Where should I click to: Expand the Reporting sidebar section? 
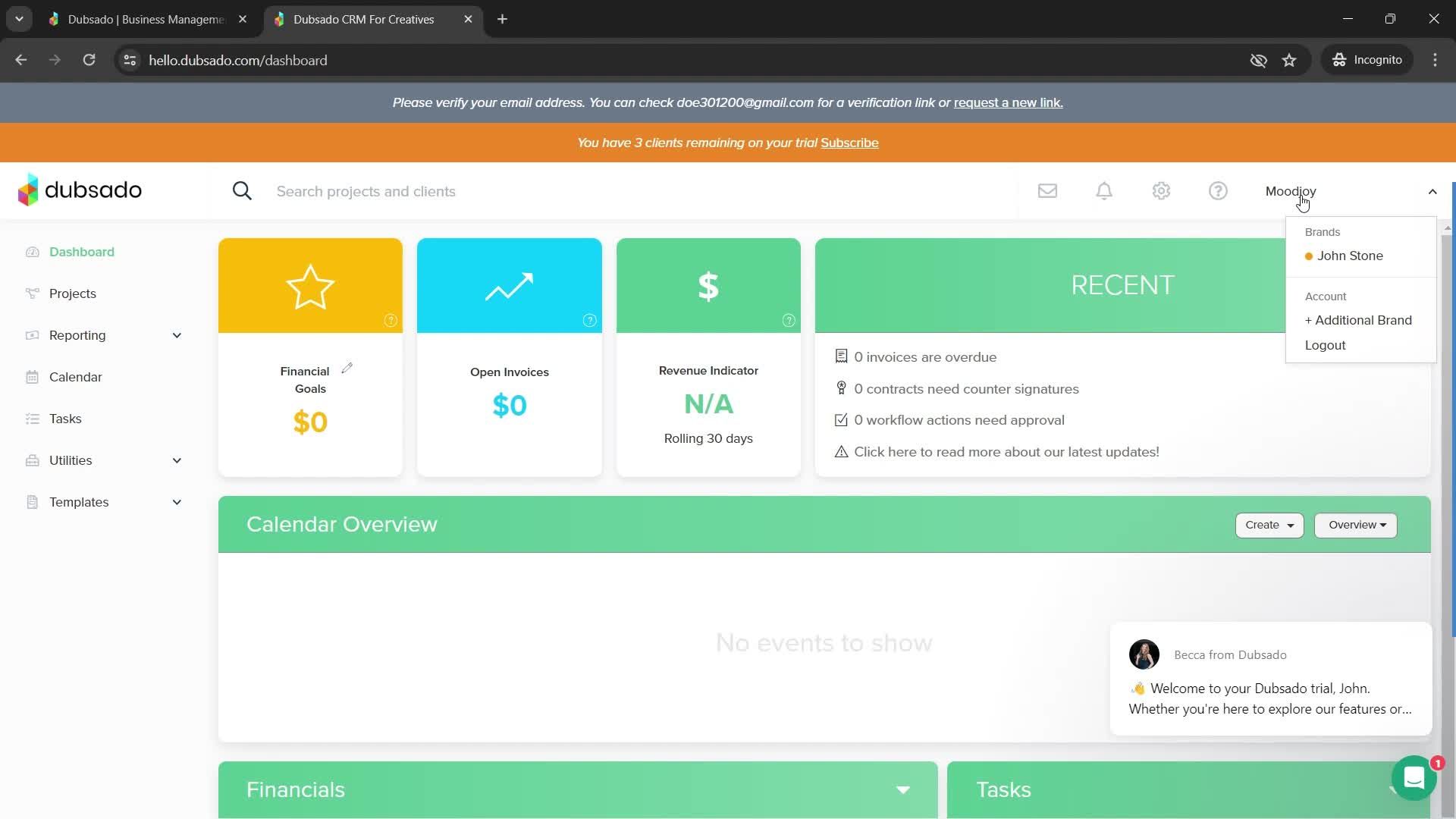pos(177,335)
